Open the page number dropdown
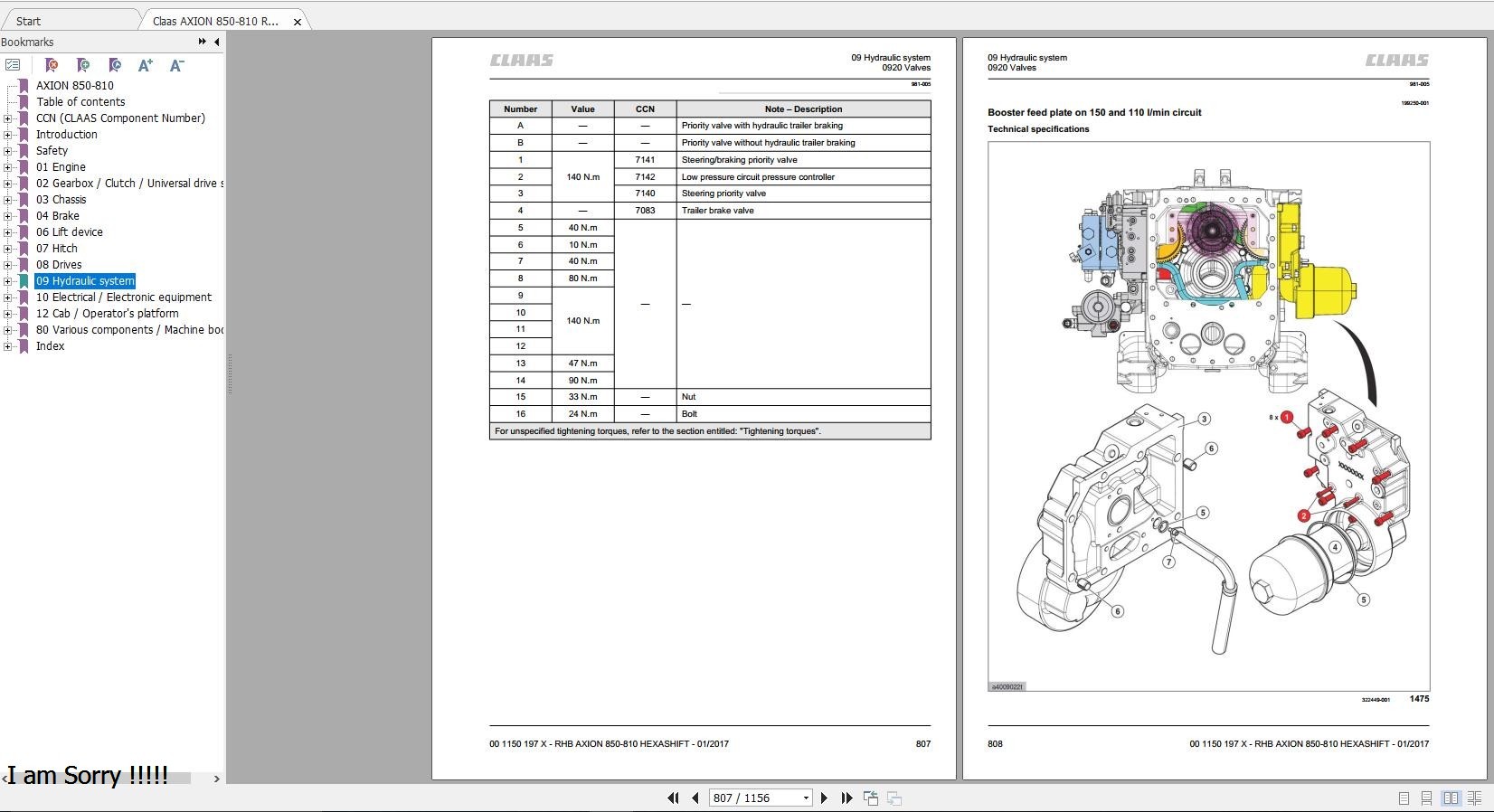1494x812 pixels. (x=806, y=798)
